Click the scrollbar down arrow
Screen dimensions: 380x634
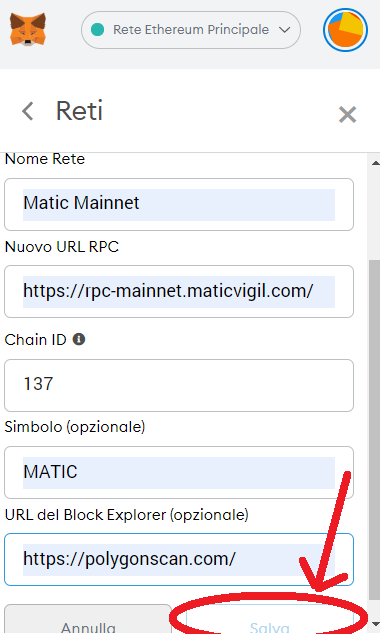[x=375, y=623]
